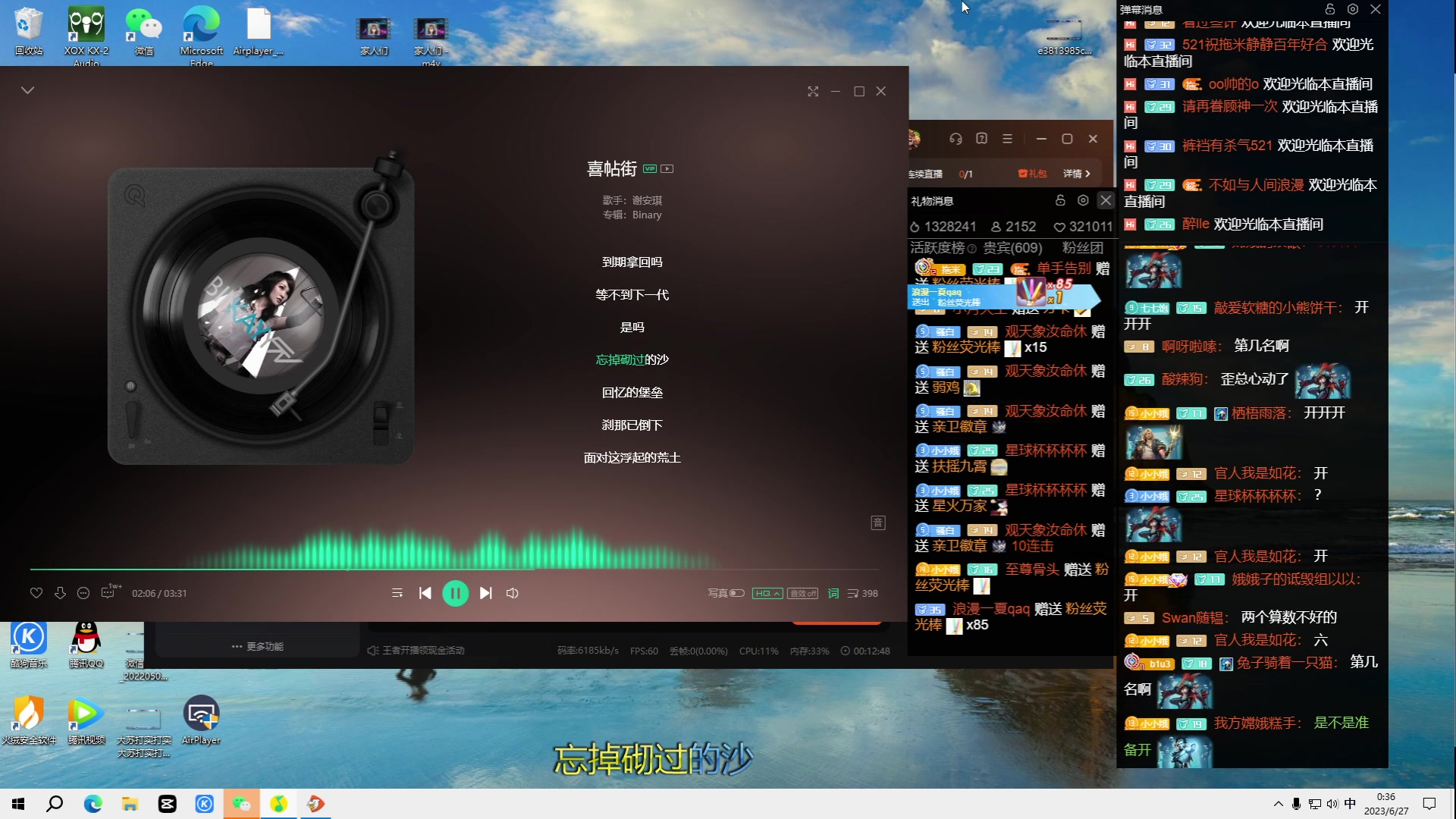Toggle the 写真 switch
The image size is (1456, 819).
pyautogui.click(x=726, y=593)
